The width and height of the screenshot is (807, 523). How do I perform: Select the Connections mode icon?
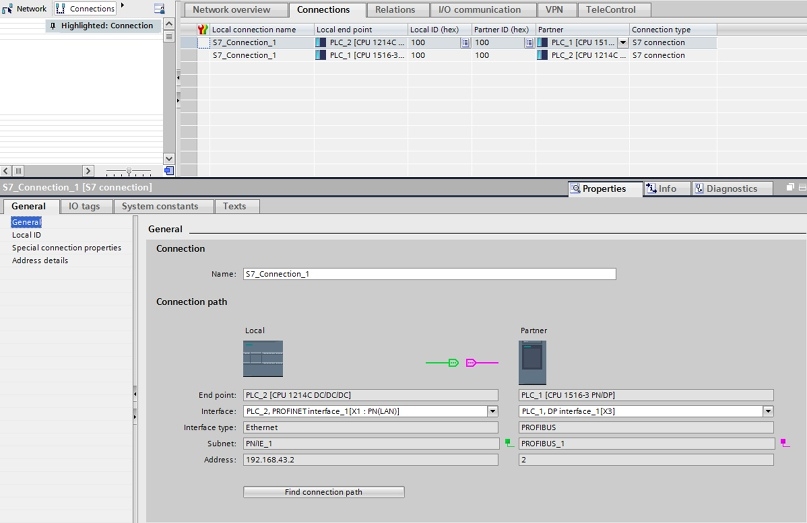click(61, 8)
